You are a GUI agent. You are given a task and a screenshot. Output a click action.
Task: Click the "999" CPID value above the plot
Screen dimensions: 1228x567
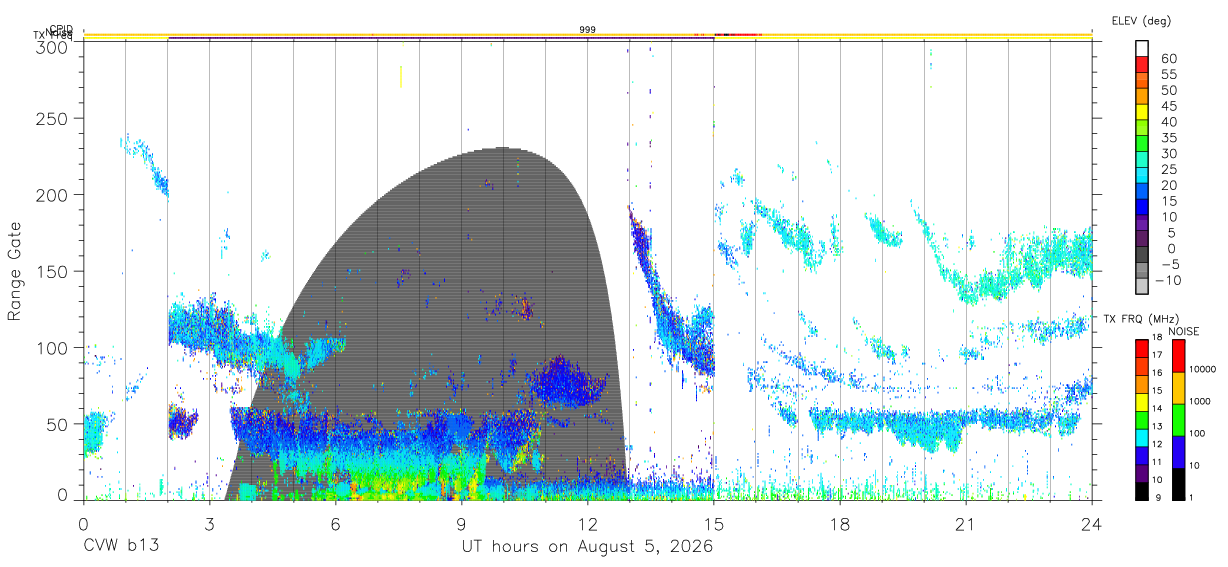(588, 30)
